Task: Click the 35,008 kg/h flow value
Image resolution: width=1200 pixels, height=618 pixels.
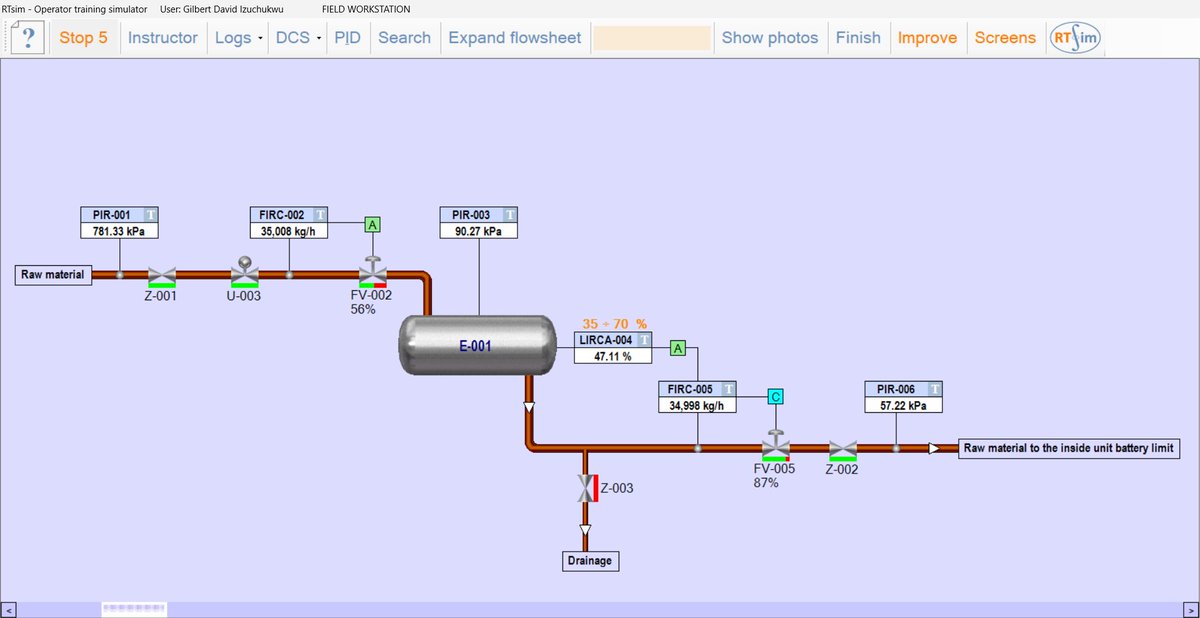Action: click(x=289, y=230)
